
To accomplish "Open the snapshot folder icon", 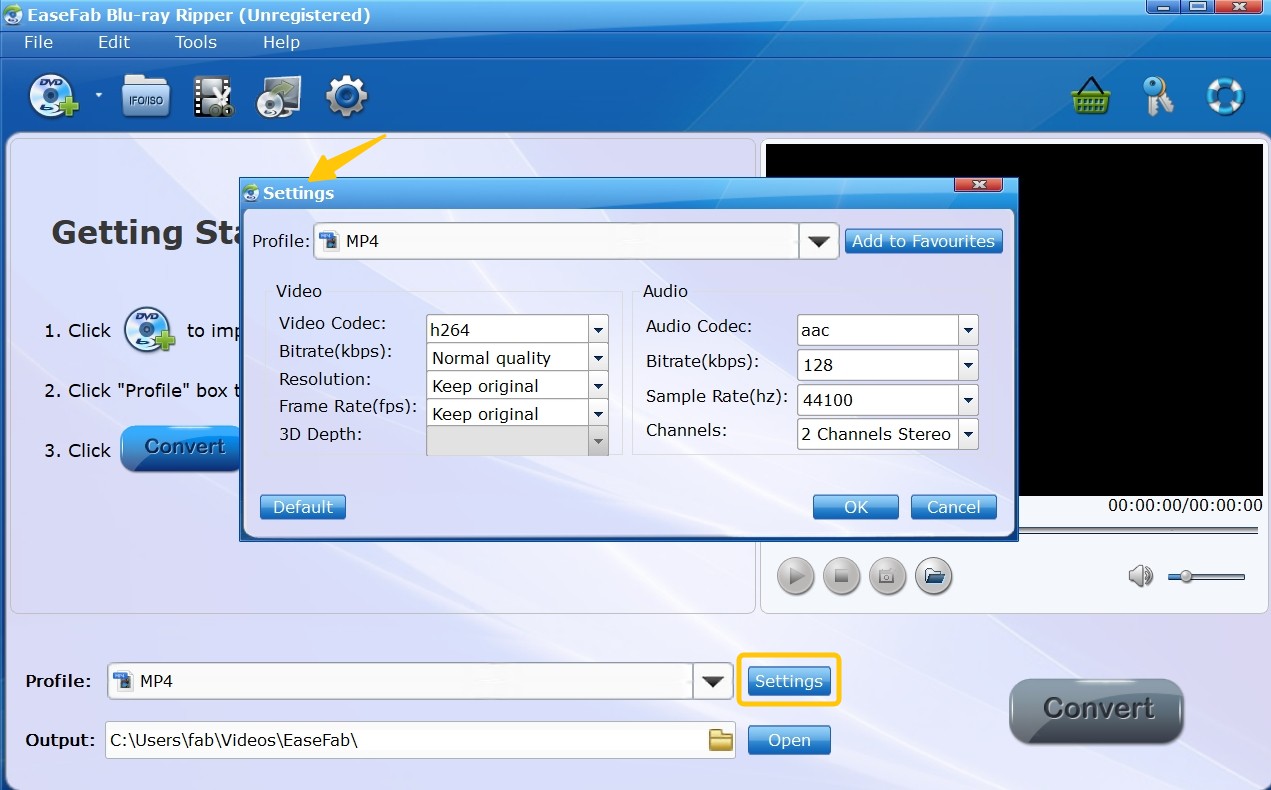I will tap(933, 576).
